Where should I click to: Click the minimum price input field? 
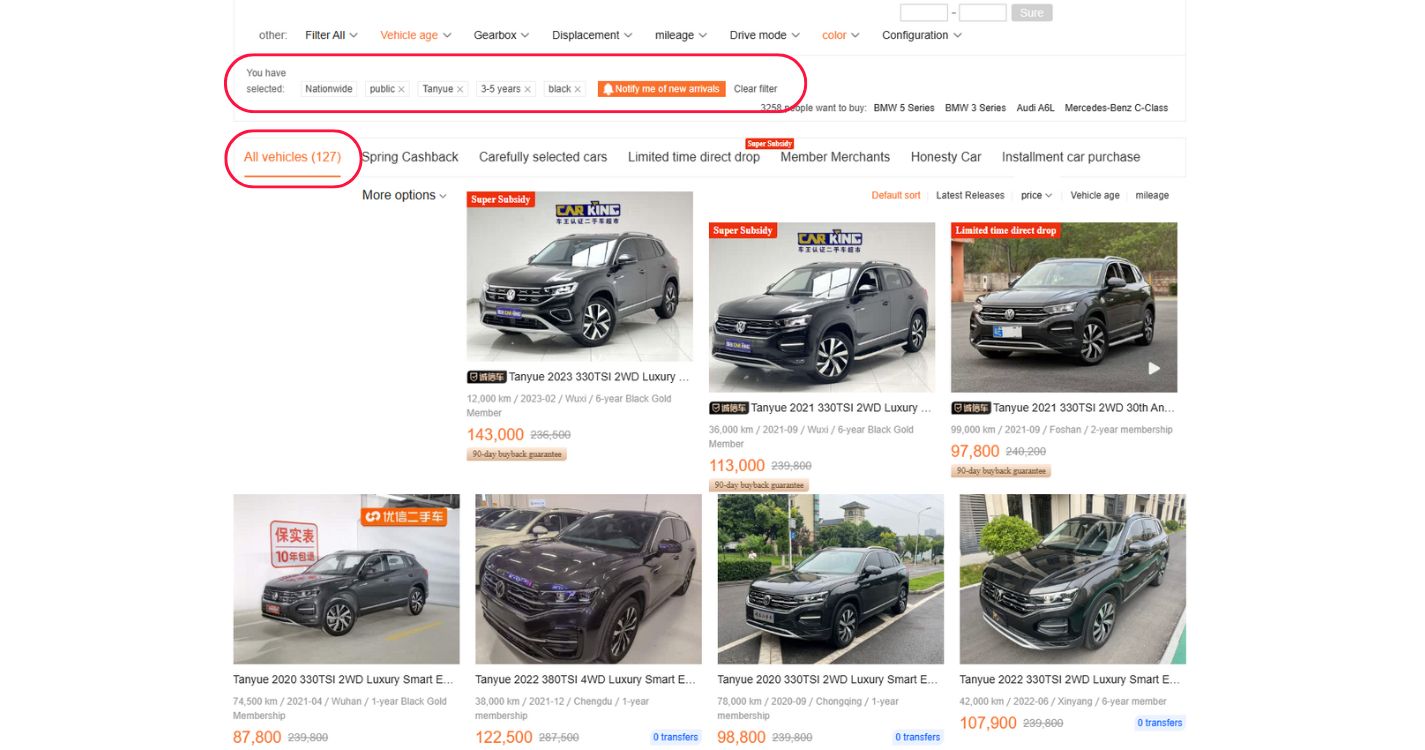point(924,13)
